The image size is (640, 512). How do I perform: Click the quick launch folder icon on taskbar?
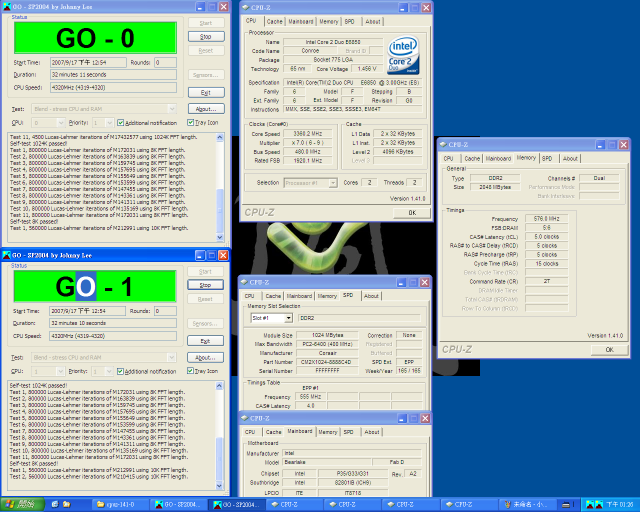tap(67, 505)
